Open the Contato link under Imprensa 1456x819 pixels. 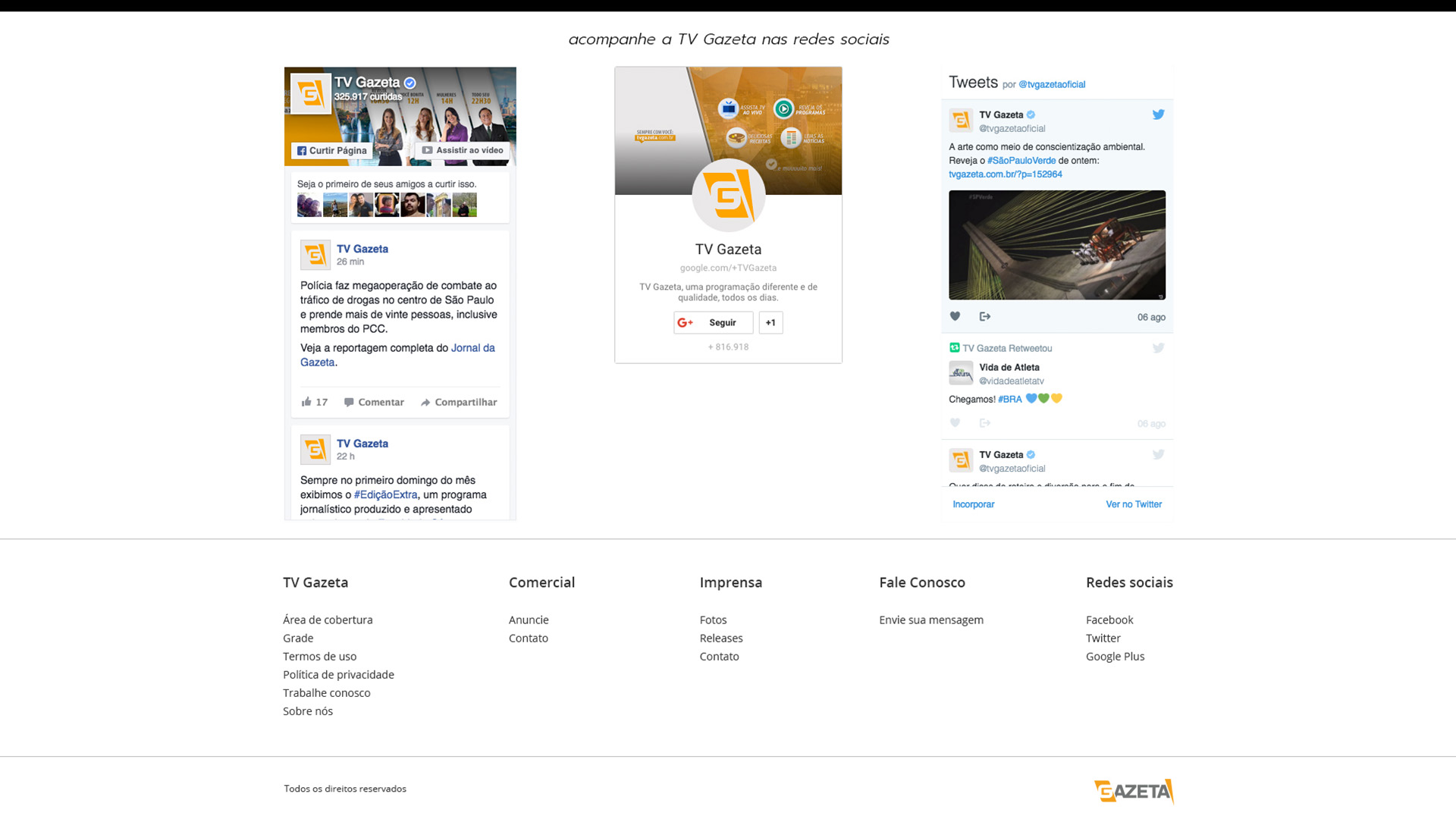point(719,656)
